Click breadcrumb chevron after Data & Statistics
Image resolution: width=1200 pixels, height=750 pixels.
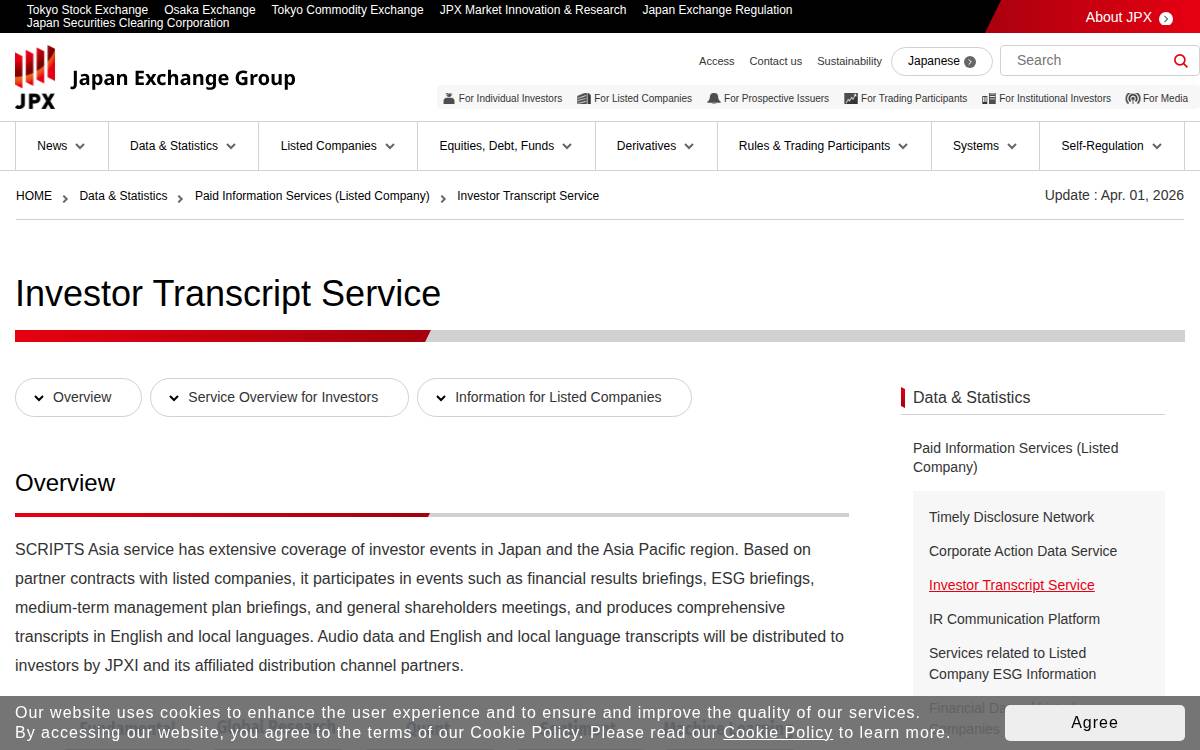(180, 198)
